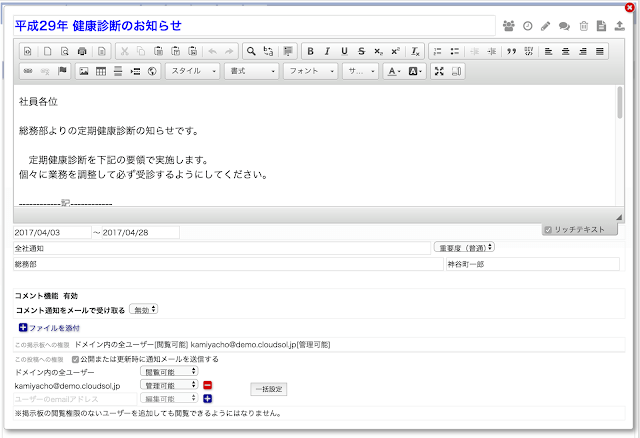Click the trash delete icon in header
The height and width of the screenshot is (438, 640).
pos(584,25)
